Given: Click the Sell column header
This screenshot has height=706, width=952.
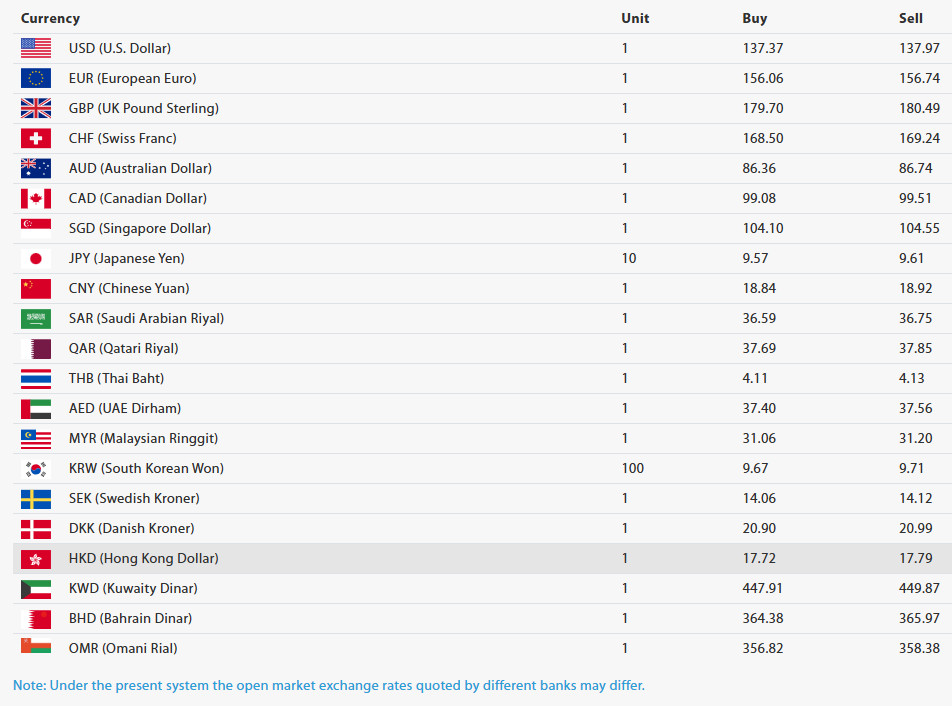Looking at the screenshot, I should point(911,18).
